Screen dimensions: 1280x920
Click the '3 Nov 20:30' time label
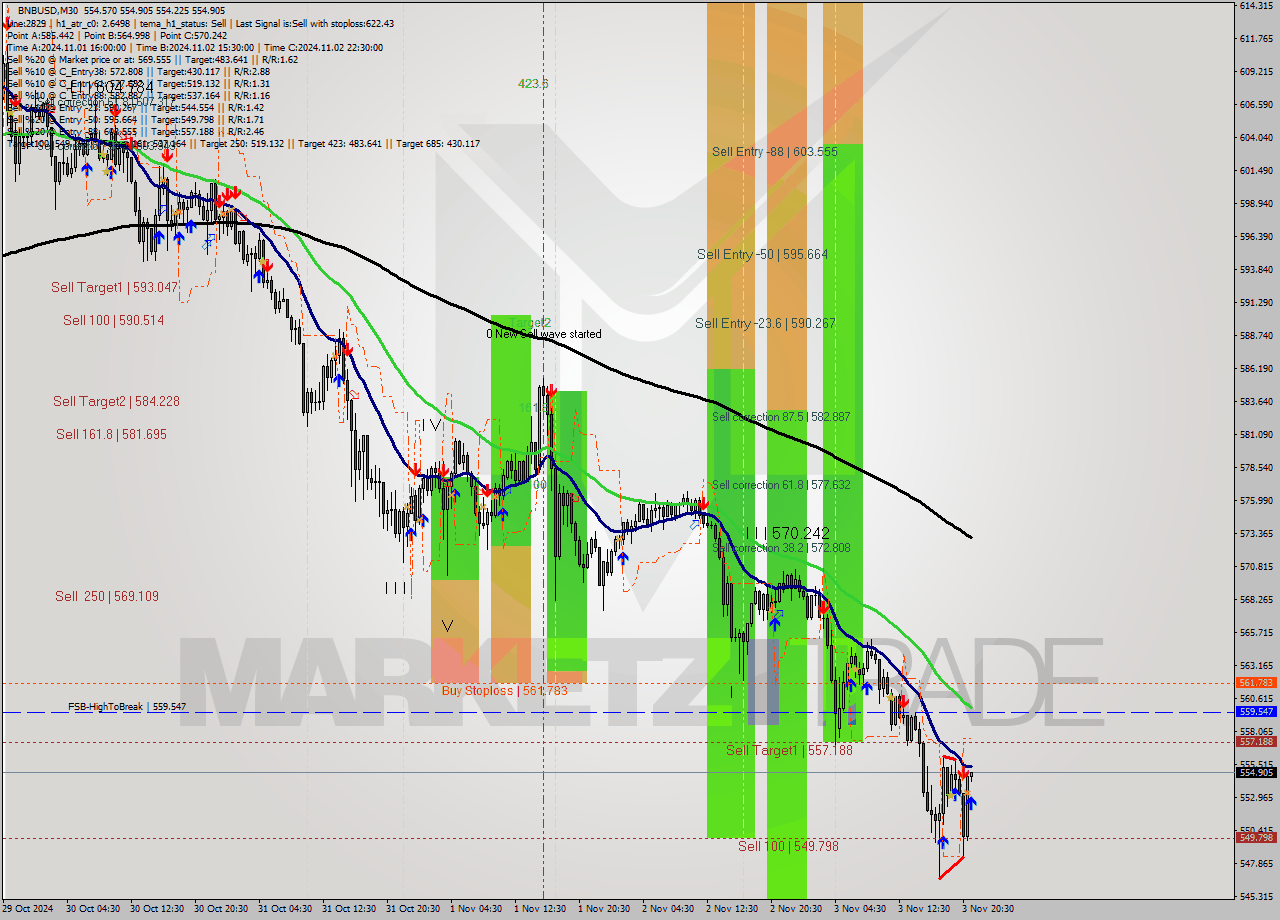(988, 909)
